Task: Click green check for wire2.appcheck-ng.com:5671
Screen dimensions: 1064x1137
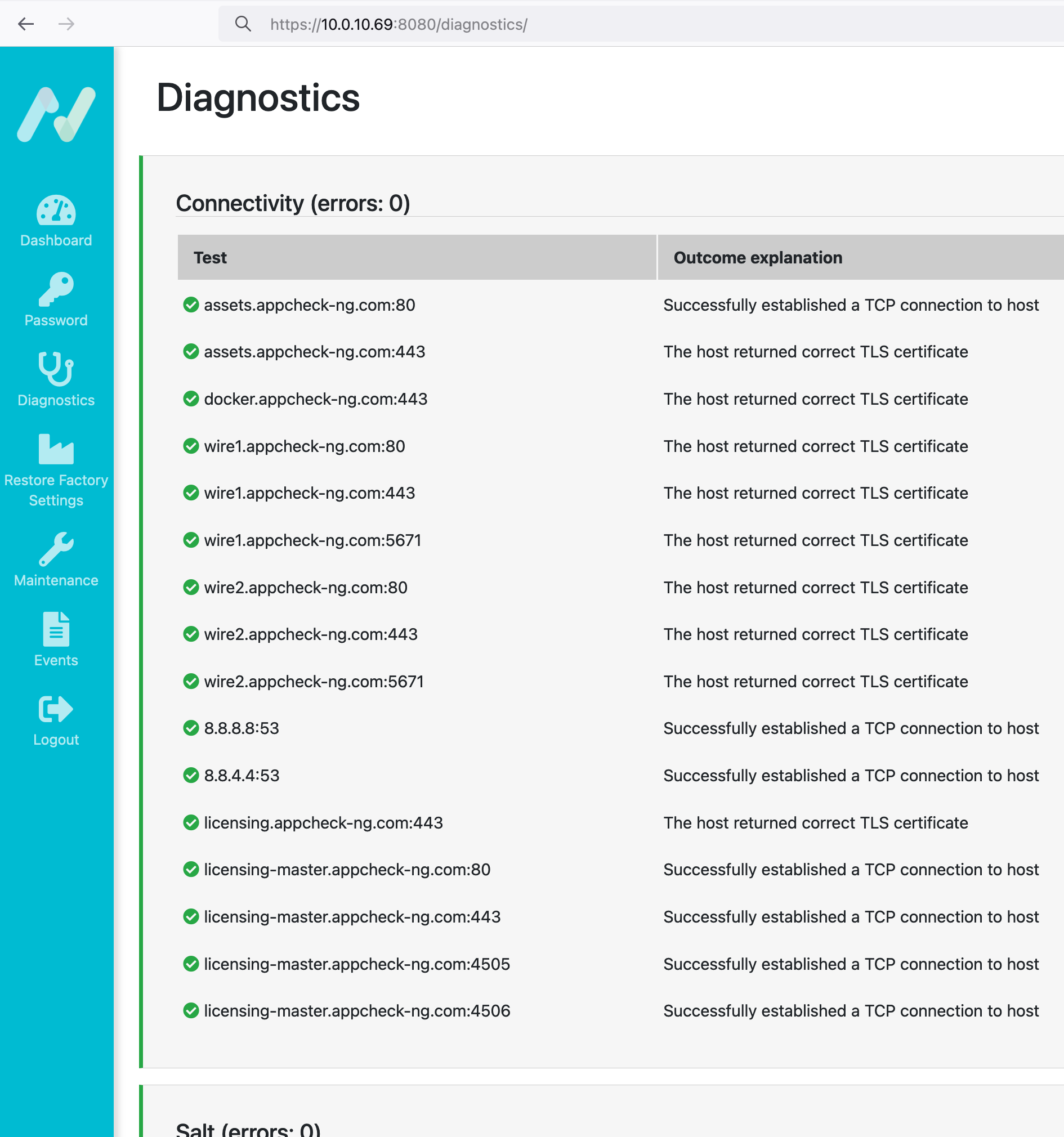Action: tap(191, 681)
